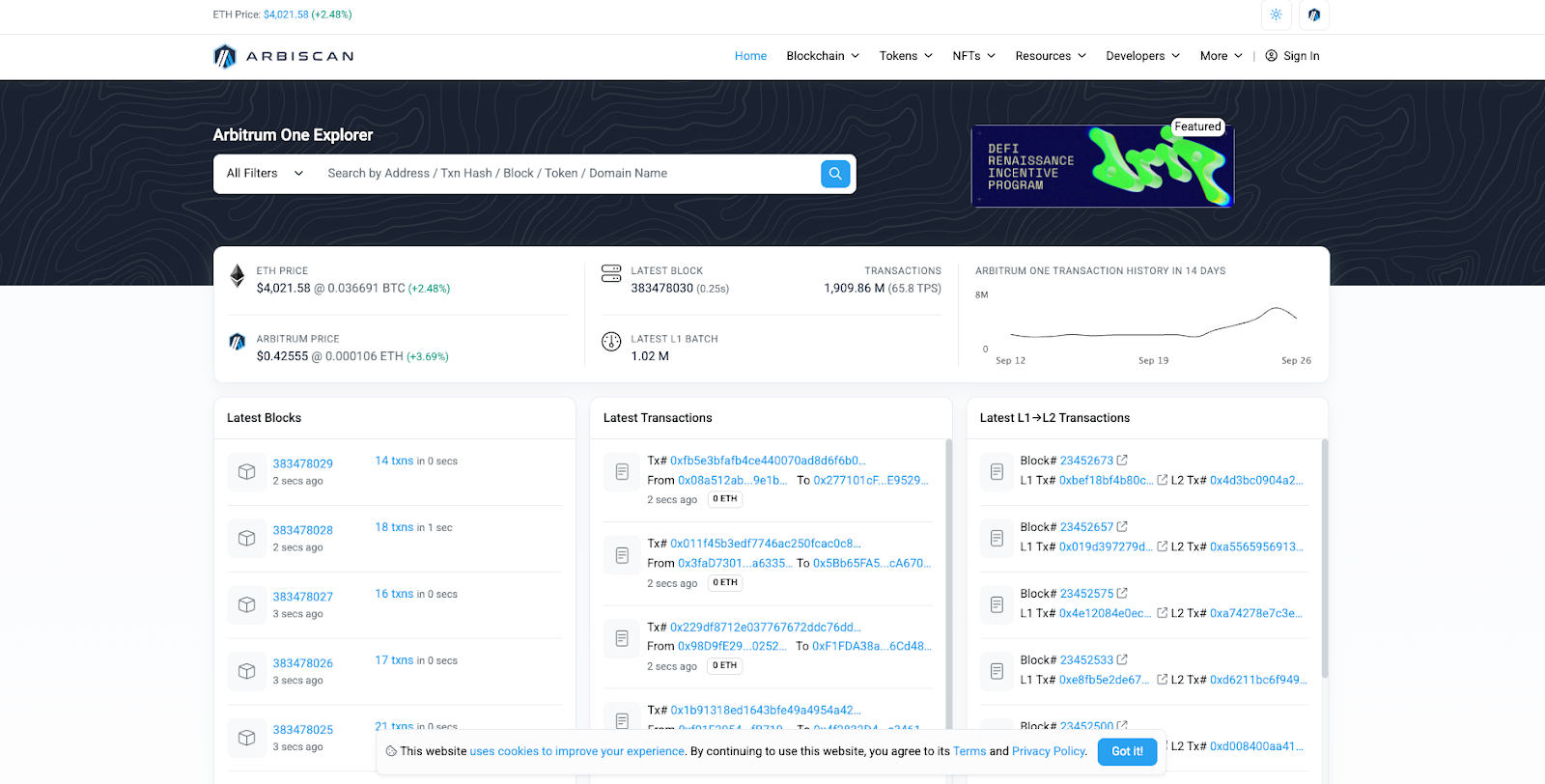Screen dimensions: 1545x784
Task: Click the Arbiscan logo
Action: (283, 56)
